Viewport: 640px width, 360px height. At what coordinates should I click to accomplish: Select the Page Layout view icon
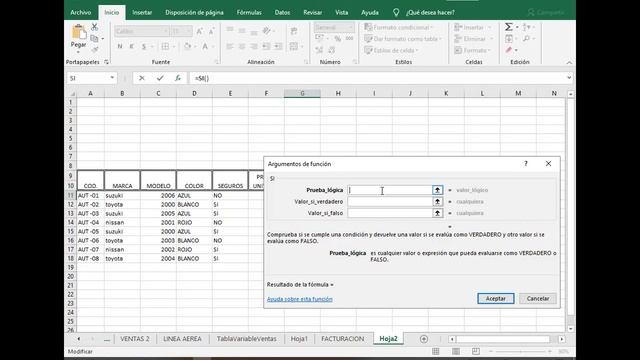point(456,351)
